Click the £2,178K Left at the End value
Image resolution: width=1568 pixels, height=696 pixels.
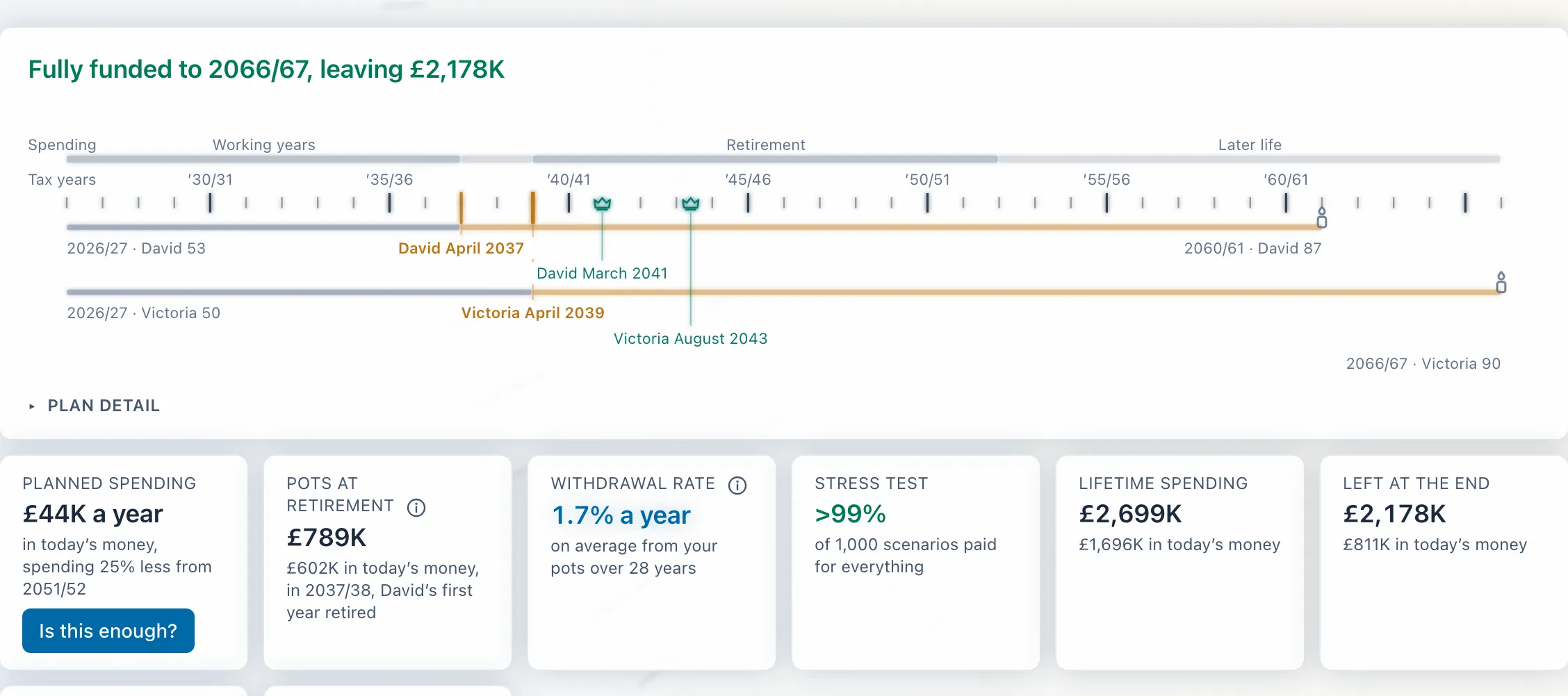pyautogui.click(x=1394, y=514)
